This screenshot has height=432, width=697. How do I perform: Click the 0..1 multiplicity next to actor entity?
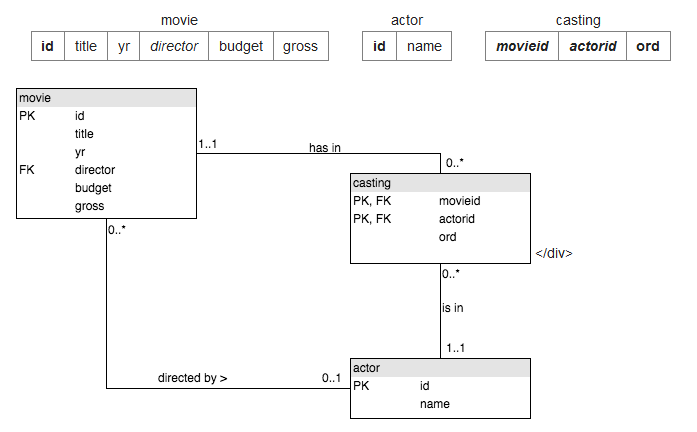point(331,378)
